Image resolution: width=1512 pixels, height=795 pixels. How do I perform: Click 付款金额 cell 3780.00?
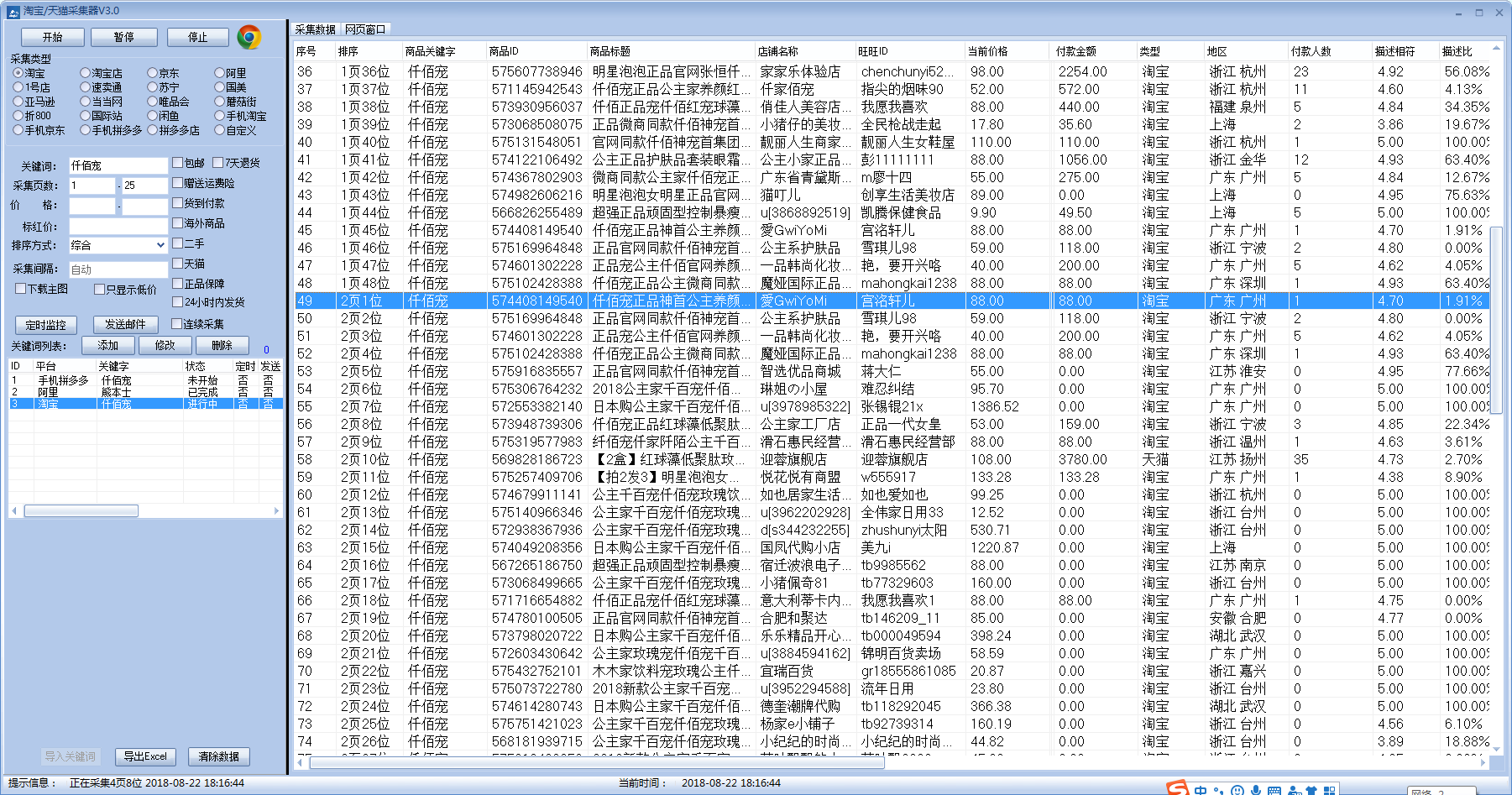click(x=1083, y=459)
